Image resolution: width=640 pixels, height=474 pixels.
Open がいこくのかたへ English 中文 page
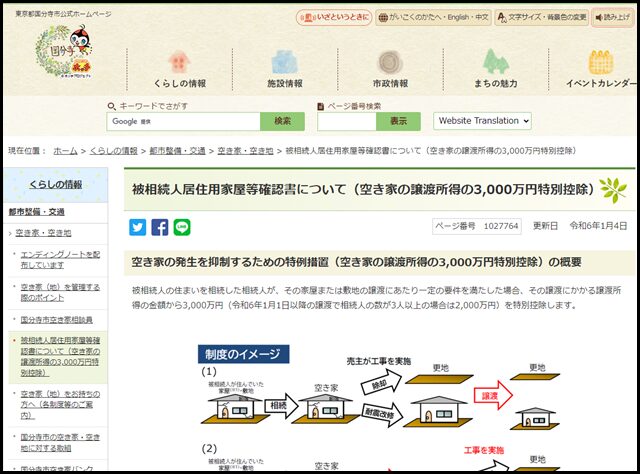pyautogui.click(x=433, y=18)
